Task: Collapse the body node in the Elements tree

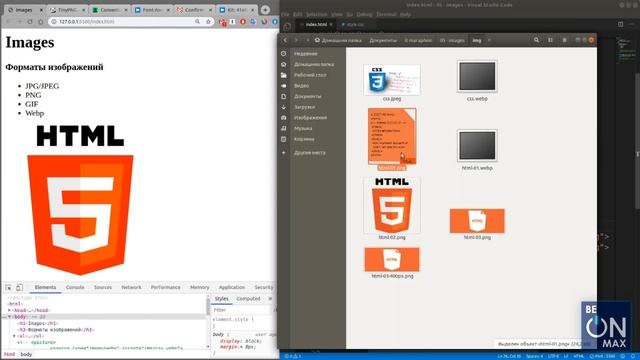Action: 9,317
